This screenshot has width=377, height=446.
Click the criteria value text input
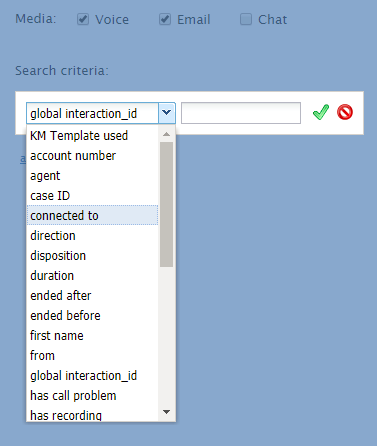pos(241,113)
